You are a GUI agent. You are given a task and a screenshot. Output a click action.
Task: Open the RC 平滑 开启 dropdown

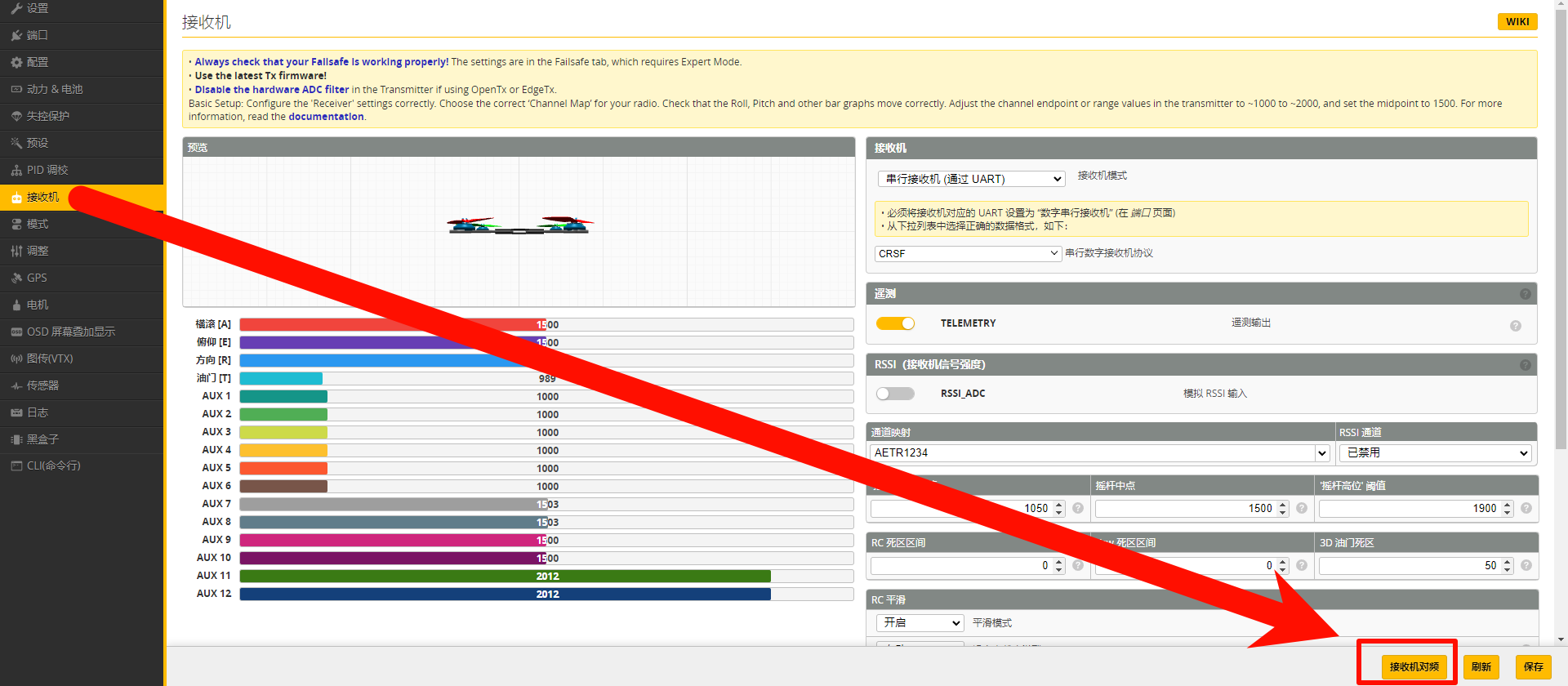920,623
